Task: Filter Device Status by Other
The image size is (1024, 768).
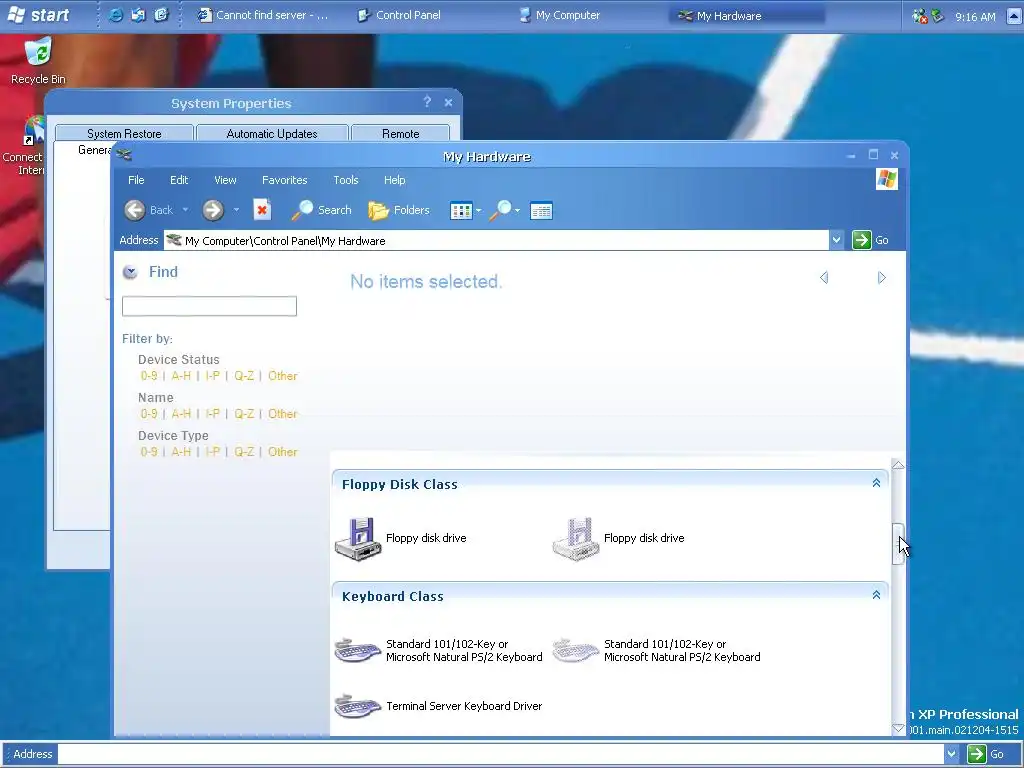Action: [x=283, y=376]
